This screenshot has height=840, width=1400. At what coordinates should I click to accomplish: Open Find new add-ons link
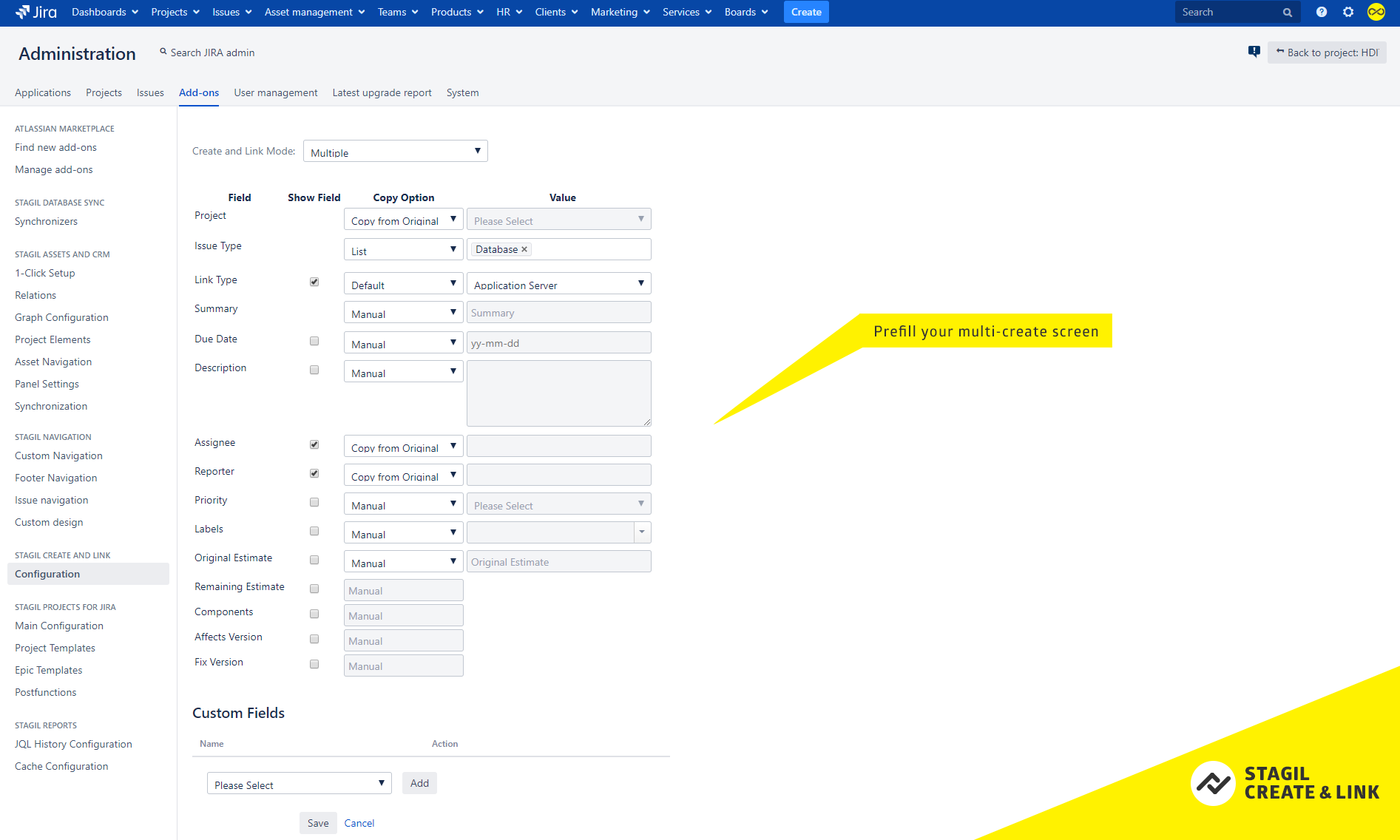pyautogui.click(x=55, y=147)
